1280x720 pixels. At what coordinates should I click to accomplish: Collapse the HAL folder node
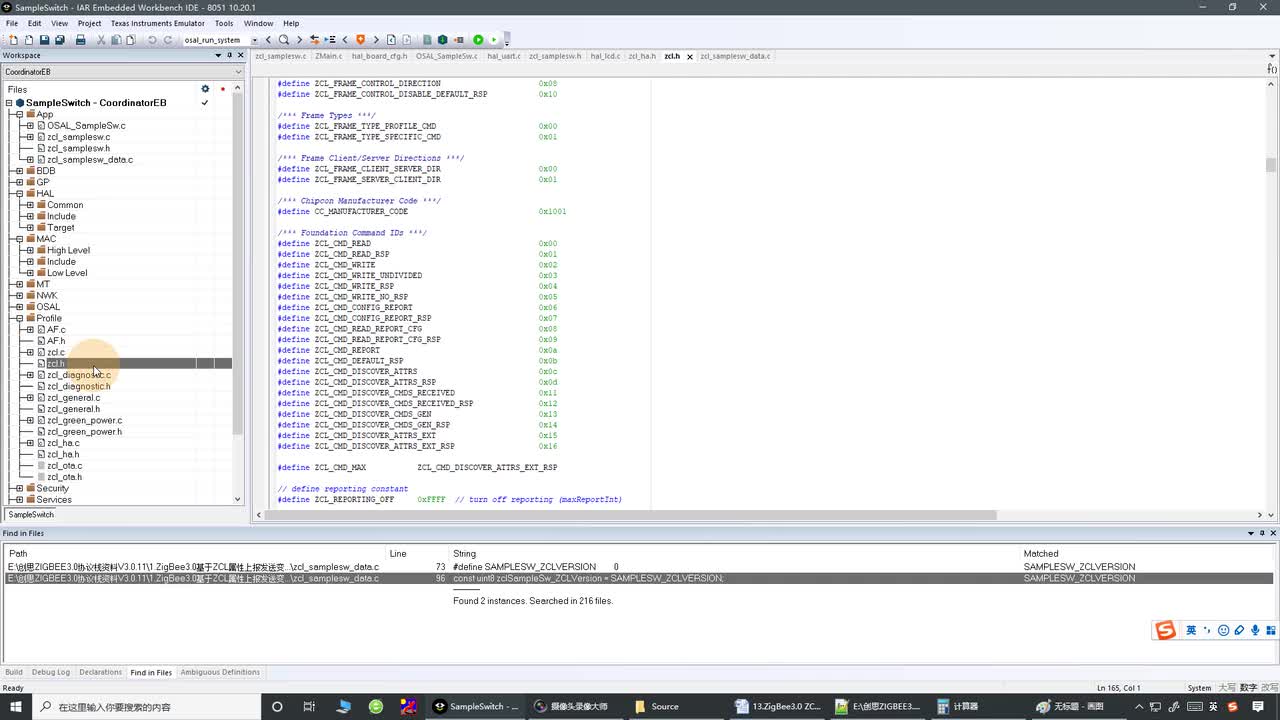pyautogui.click(x=19, y=193)
